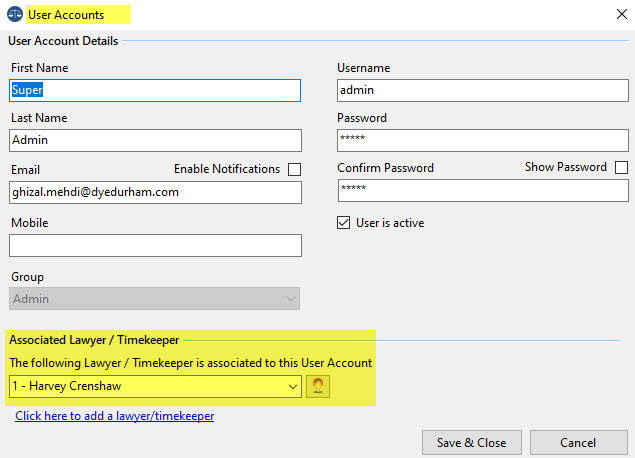
Task: Click the scales app icon in title bar
Action: [x=15, y=14]
